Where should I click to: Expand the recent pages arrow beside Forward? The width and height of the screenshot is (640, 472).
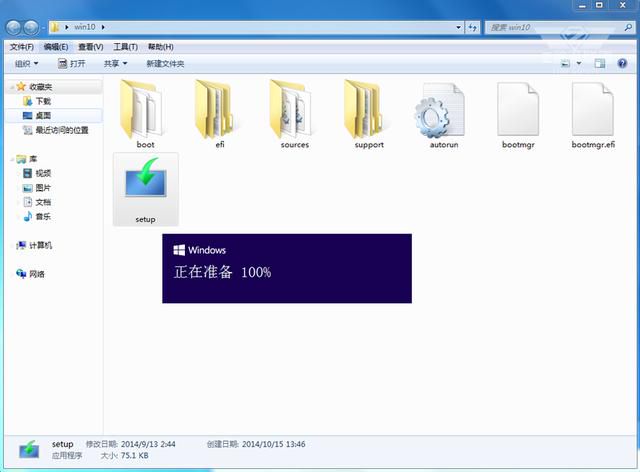(x=42, y=28)
